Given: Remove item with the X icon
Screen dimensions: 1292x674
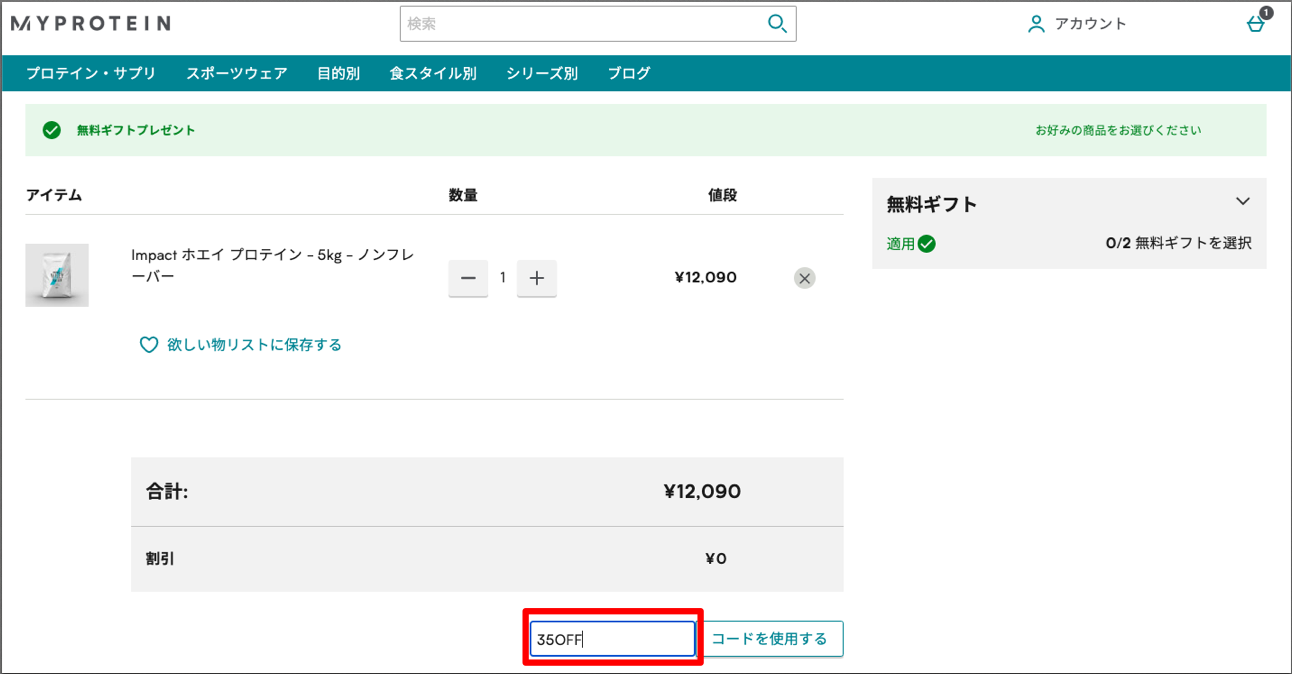Looking at the screenshot, I should coord(804,278).
